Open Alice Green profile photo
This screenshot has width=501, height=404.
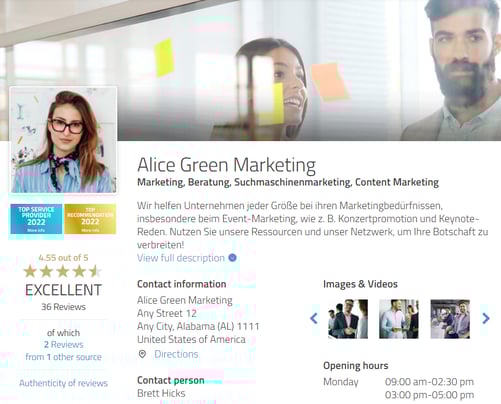[64, 140]
